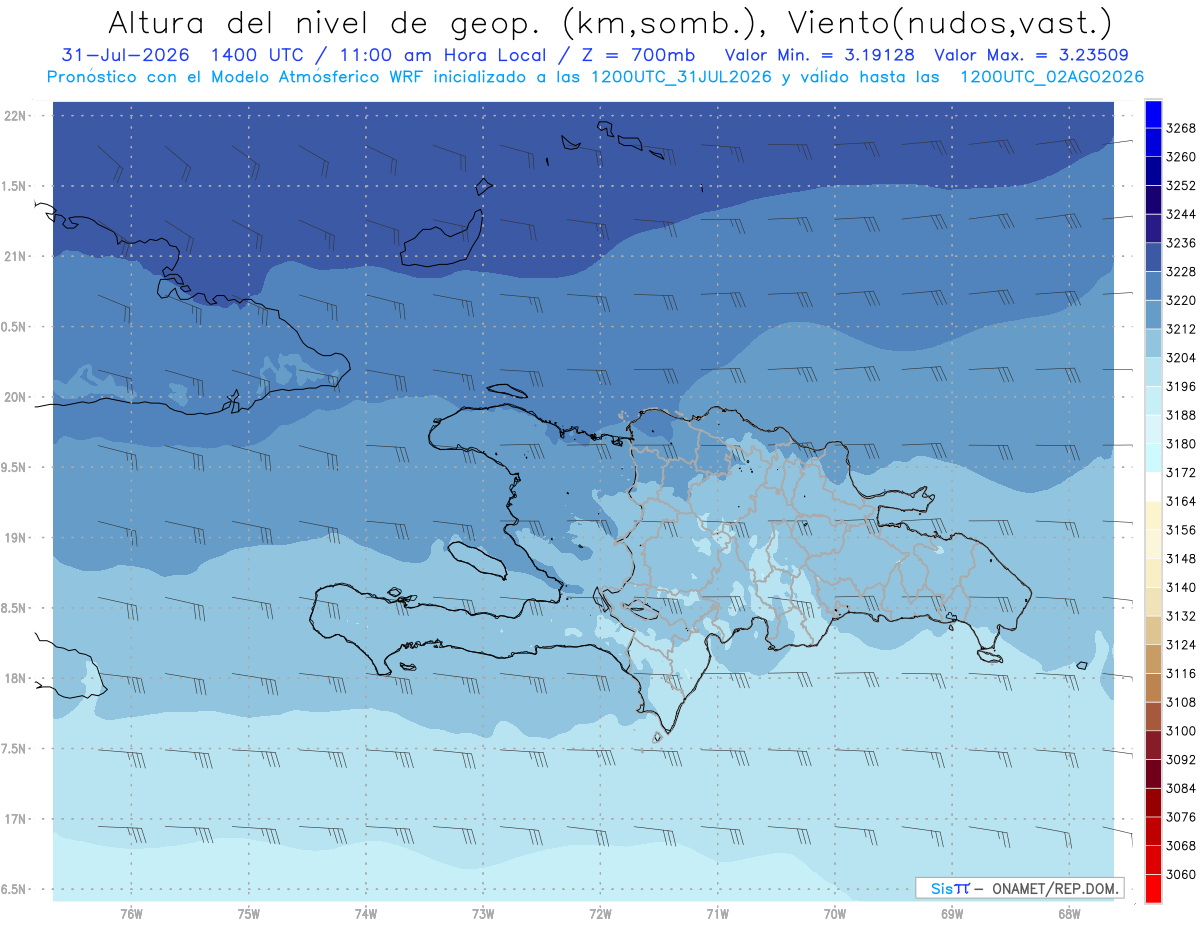Image resolution: width=1200 pixels, height=927 pixels.
Task: Click the '72W' longitude axis label
Action: [x=600, y=913]
